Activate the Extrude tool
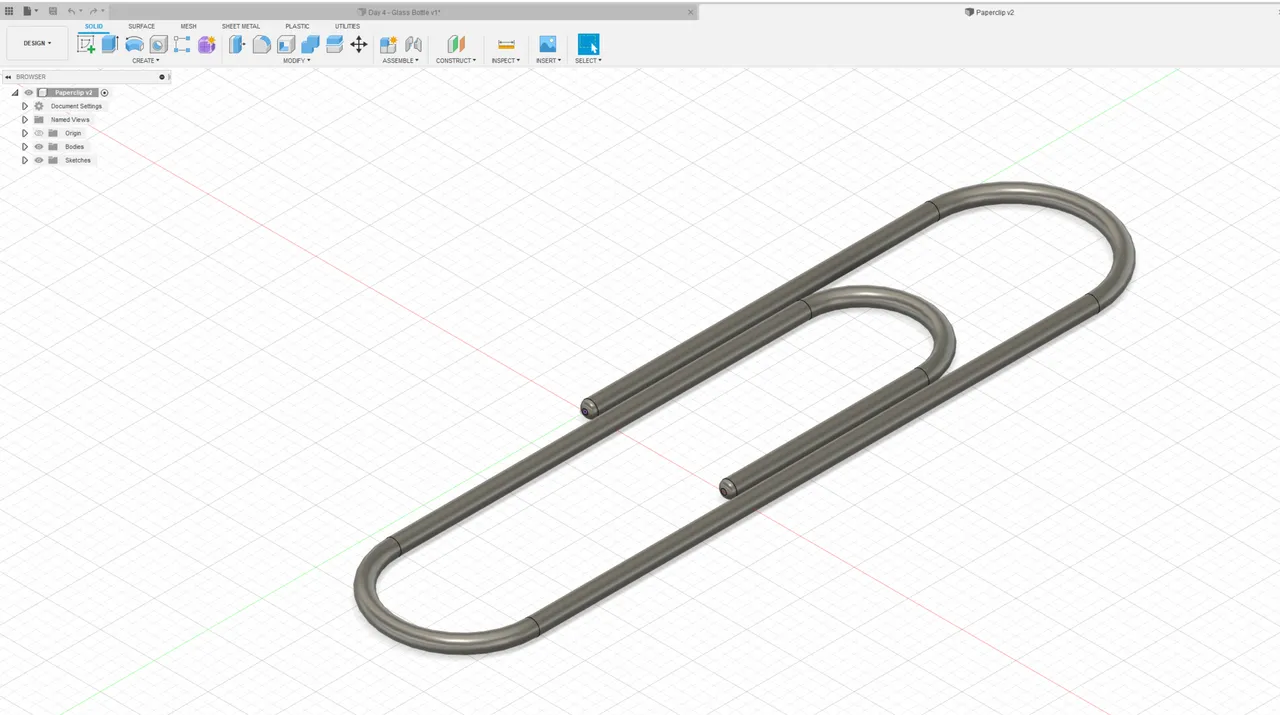 [x=110, y=44]
